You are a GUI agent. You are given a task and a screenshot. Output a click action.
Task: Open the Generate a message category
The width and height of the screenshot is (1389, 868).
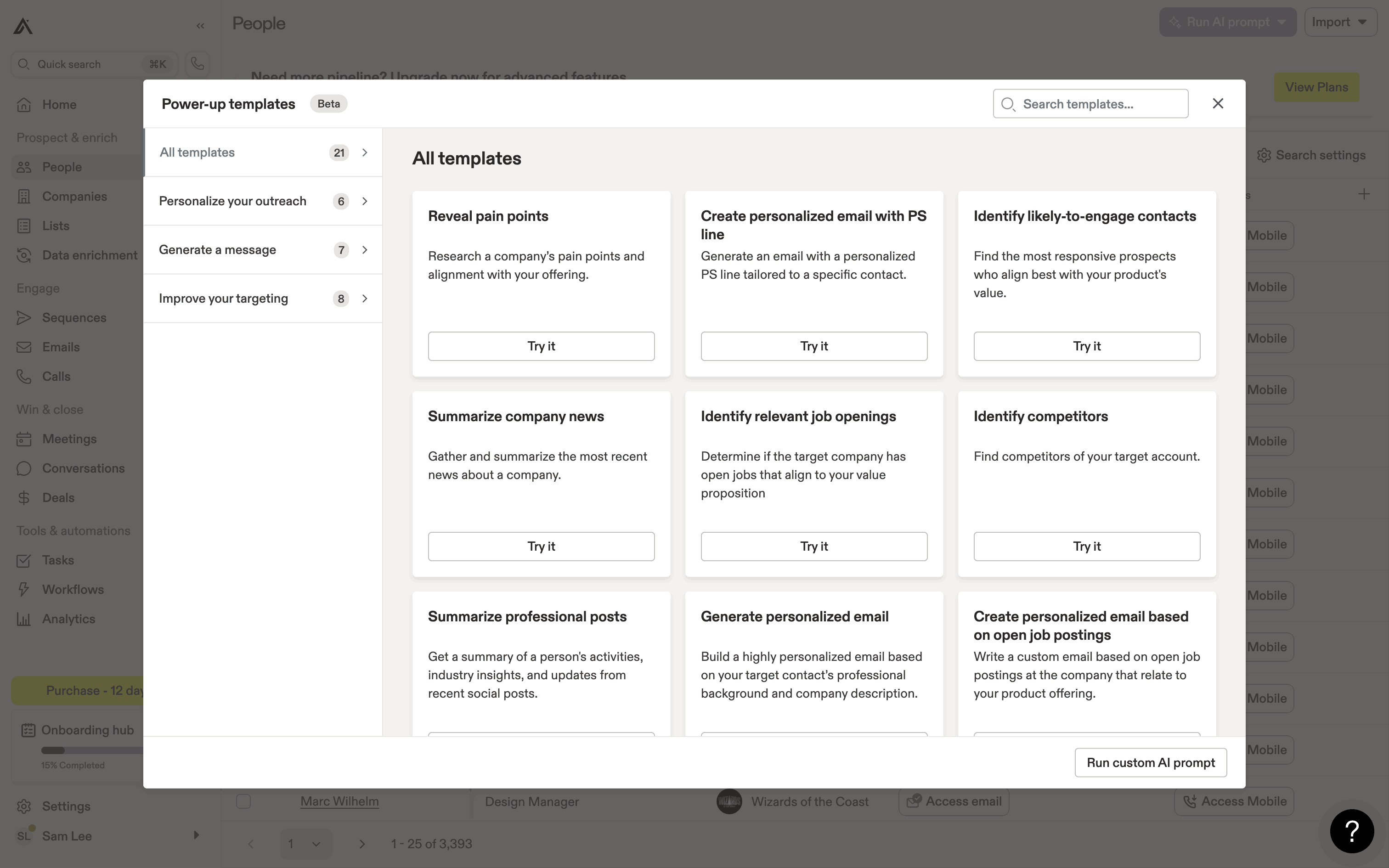tap(263, 250)
